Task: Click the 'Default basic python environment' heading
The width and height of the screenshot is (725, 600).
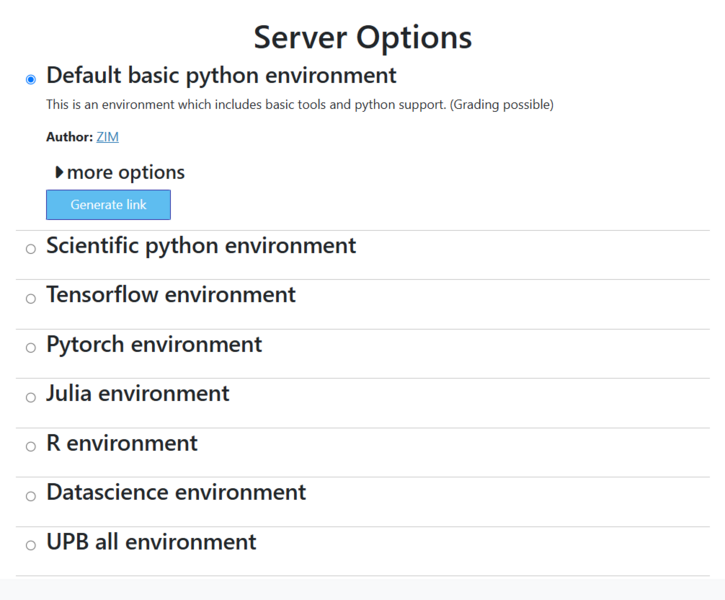Action: point(221,75)
